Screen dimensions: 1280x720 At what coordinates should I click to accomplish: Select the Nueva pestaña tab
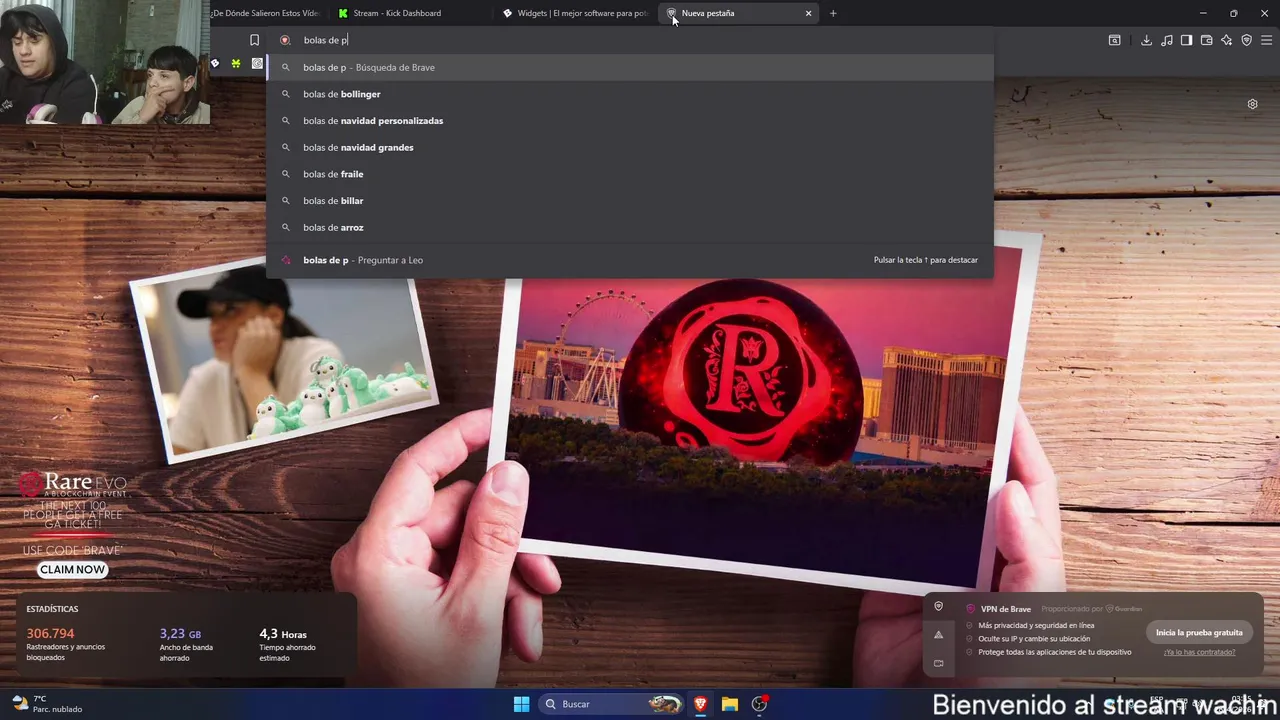[x=739, y=13]
